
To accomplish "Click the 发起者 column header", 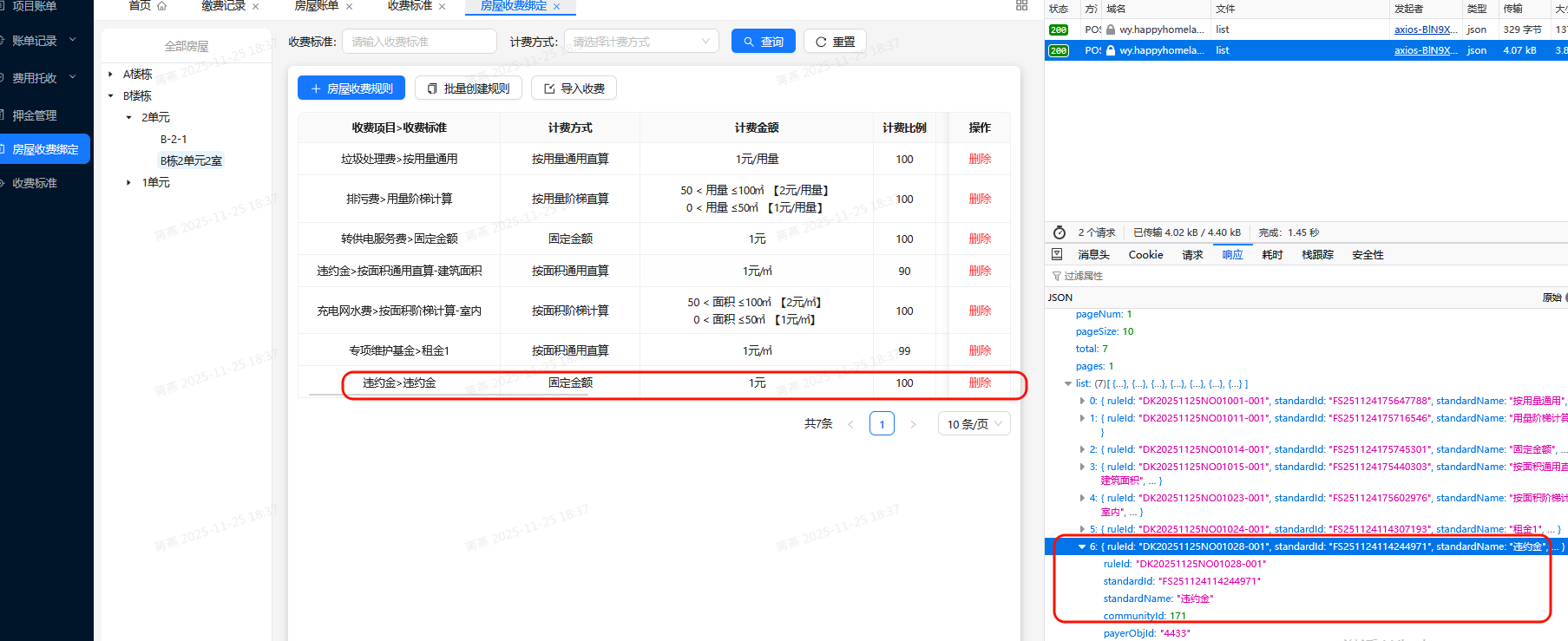I will tap(1408, 9).
